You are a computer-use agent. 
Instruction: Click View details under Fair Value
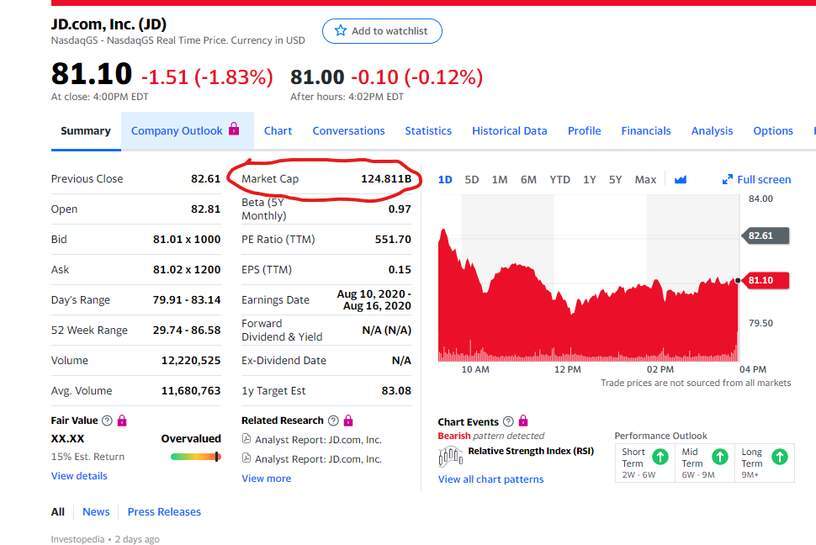pyautogui.click(x=79, y=476)
